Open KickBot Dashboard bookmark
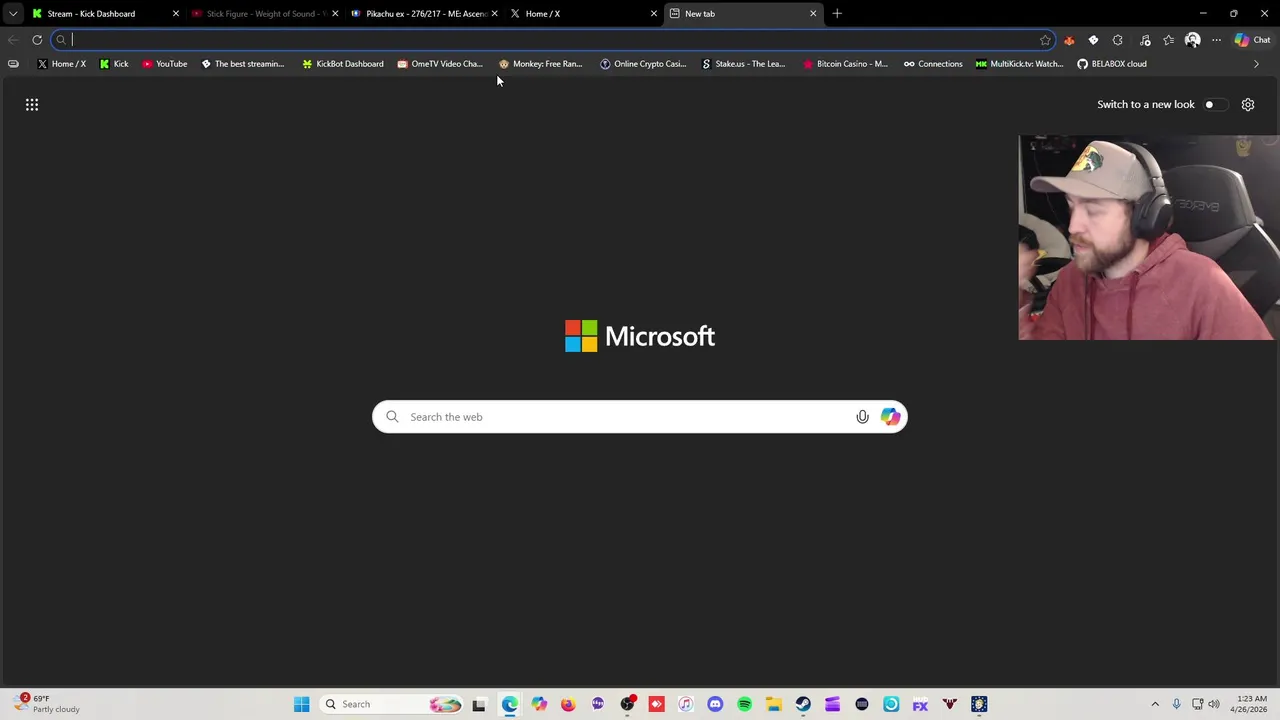Viewport: 1280px width, 720px height. (343, 64)
